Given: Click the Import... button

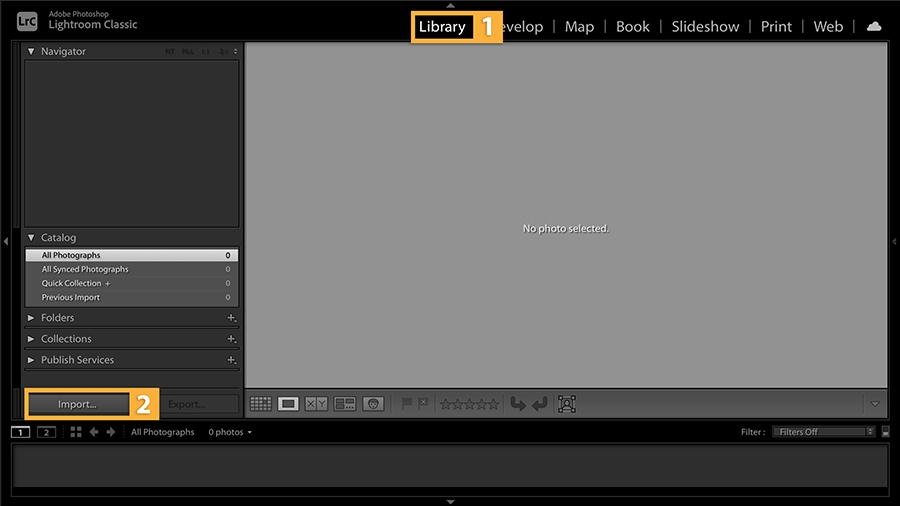Looking at the screenshot, I should [x=77, y=404].
